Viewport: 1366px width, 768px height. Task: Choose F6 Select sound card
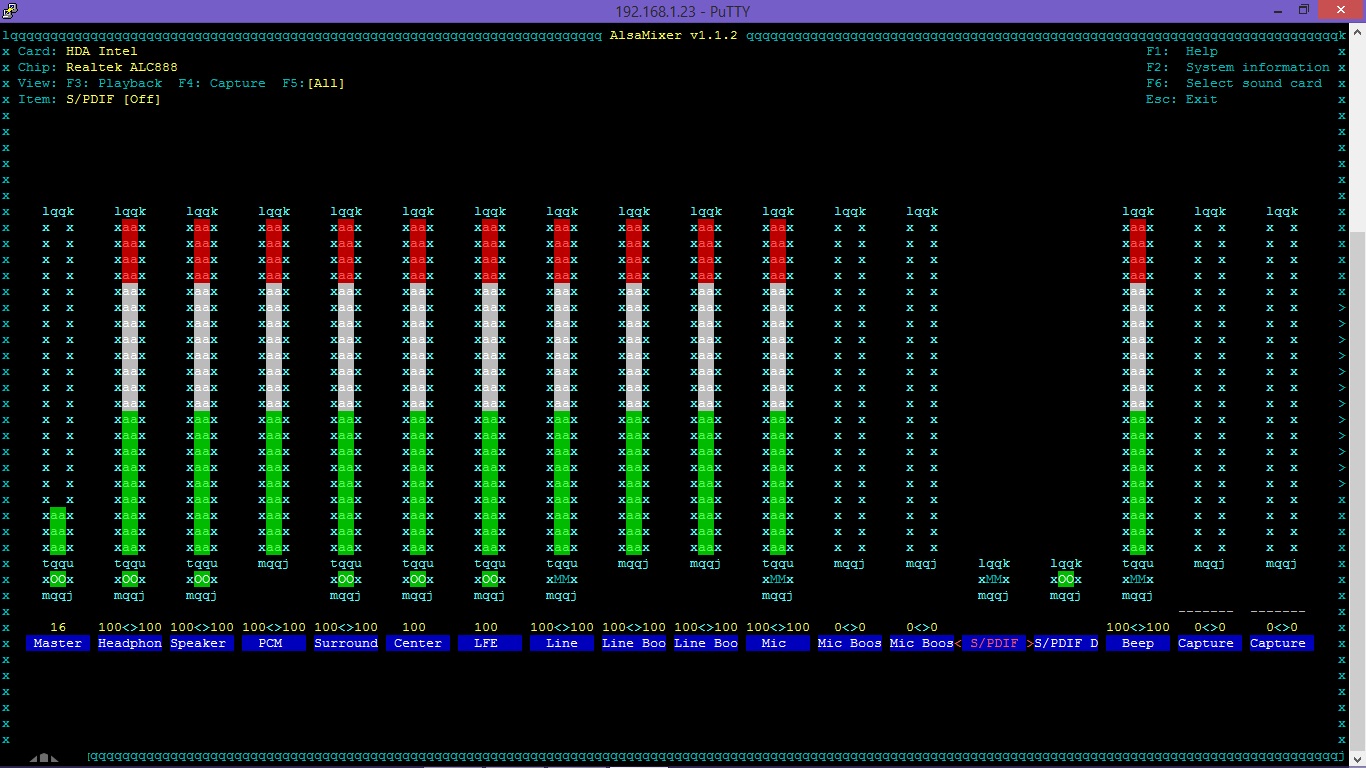click(1234, 83)
